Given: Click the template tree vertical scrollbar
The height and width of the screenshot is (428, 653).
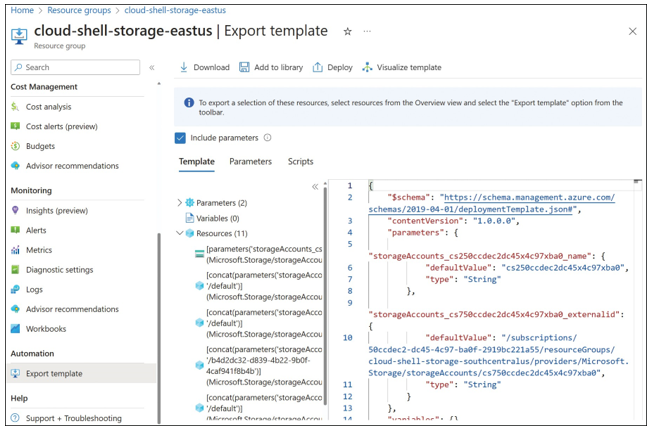Looking at the screenshot, I should [x=325, y=296].
